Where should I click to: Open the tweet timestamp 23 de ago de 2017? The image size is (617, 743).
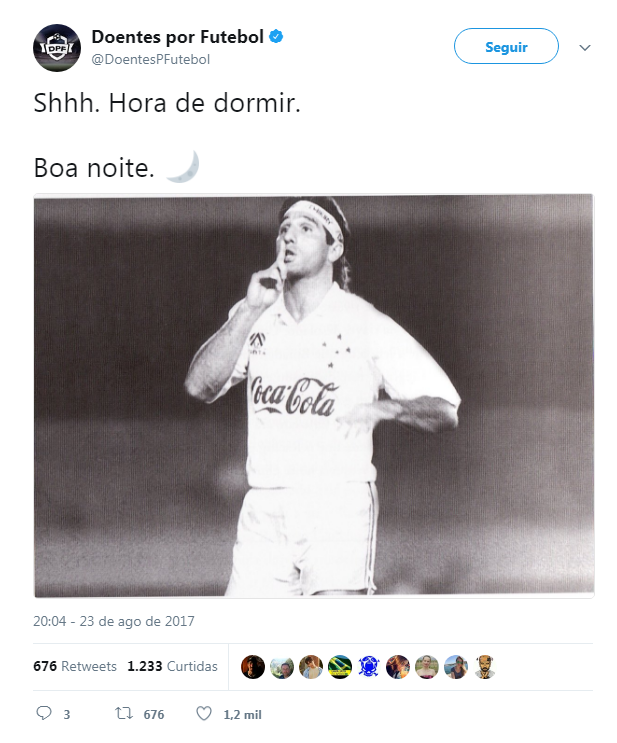114,621
